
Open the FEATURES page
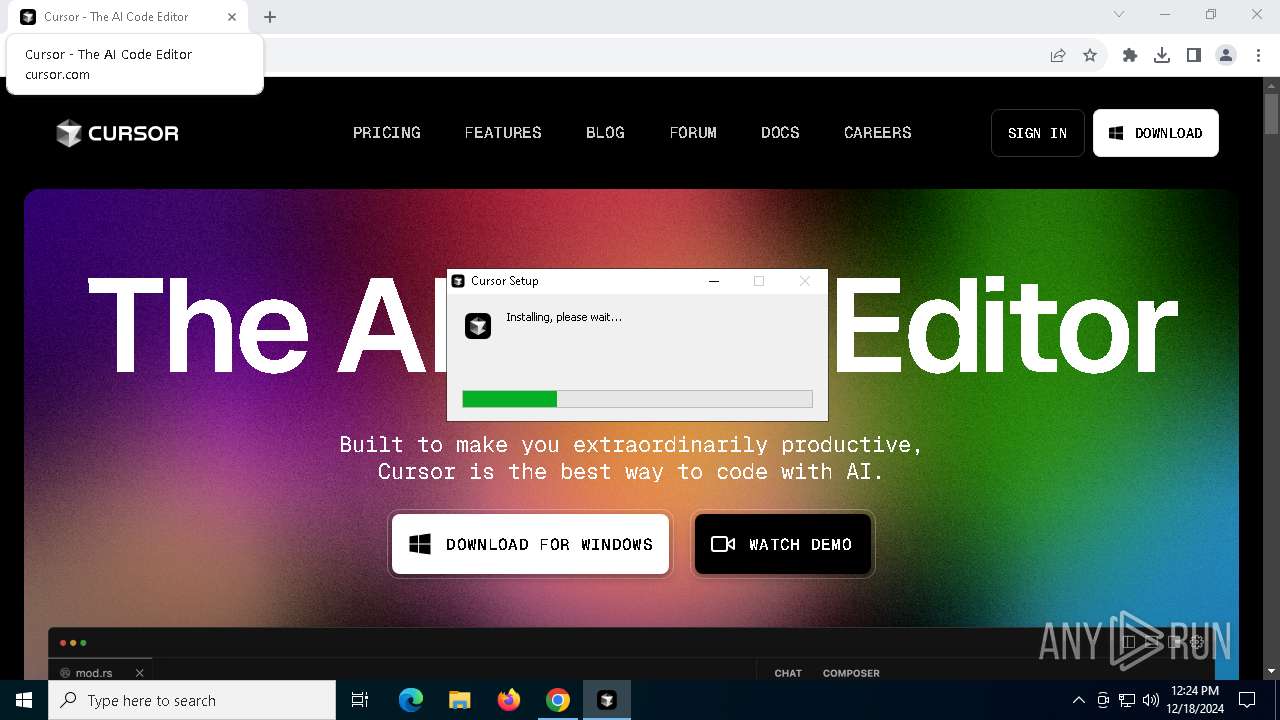[x=503, y=132]
